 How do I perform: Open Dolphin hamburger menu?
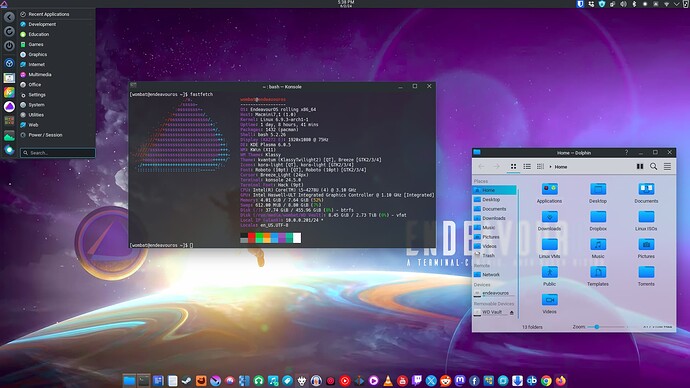click(667, 167)
